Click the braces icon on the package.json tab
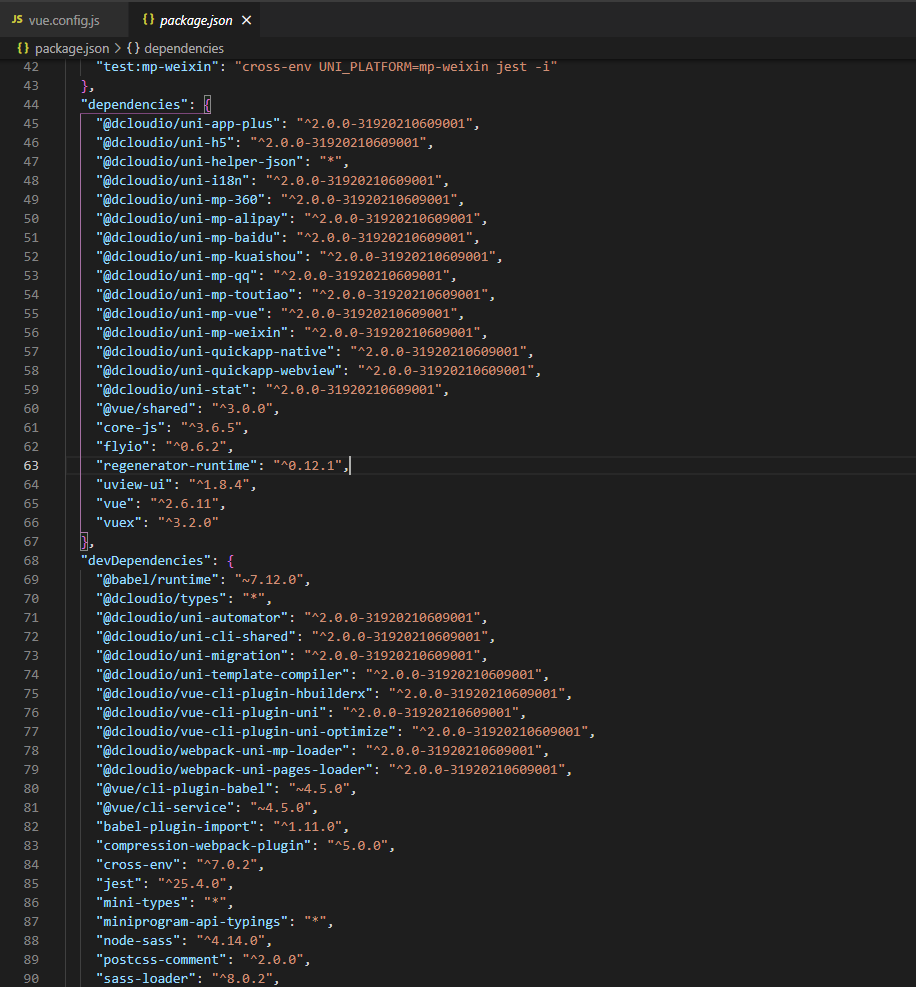This screenshot has height=987, width=916. pos(148,20)
